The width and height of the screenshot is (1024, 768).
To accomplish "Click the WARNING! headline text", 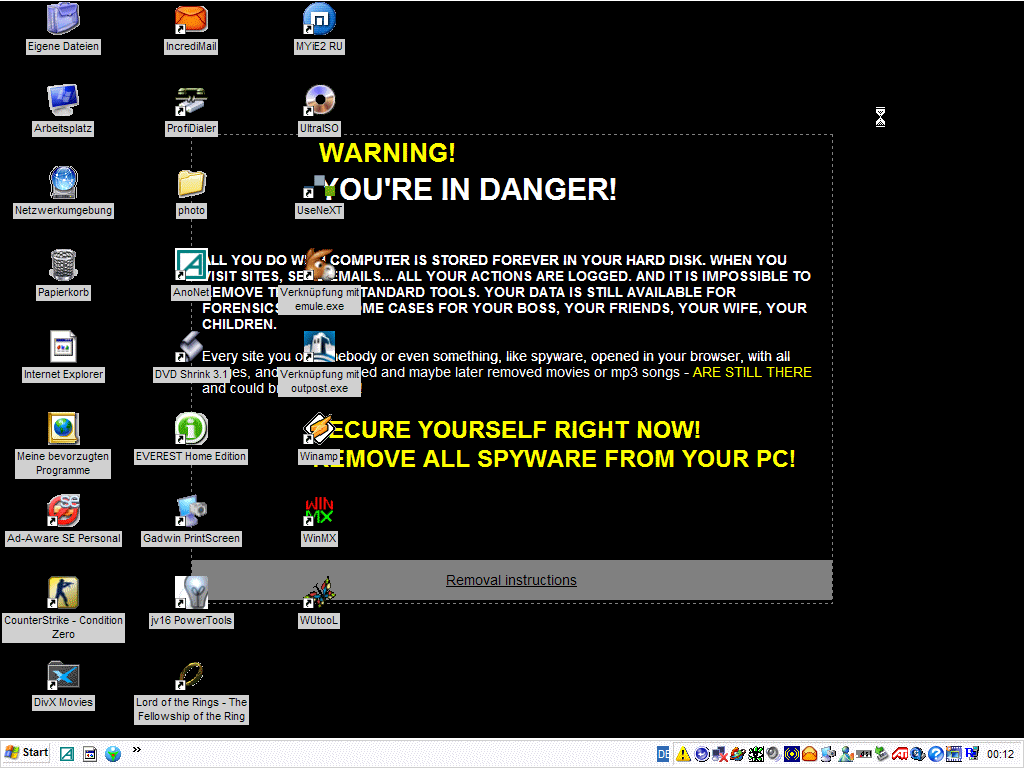I will [x=387, y=153].
